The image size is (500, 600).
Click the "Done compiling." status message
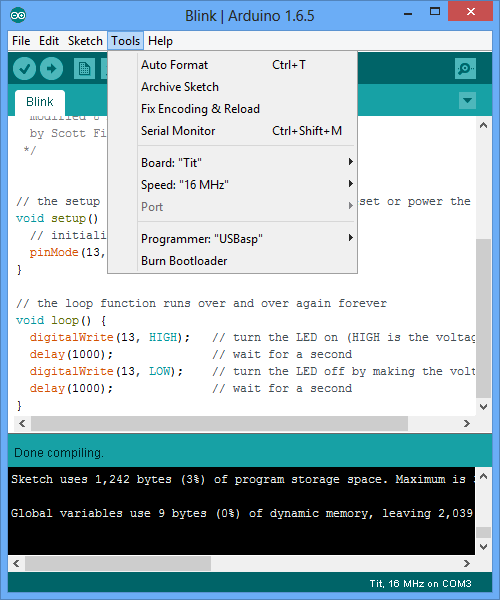[59, 453]
